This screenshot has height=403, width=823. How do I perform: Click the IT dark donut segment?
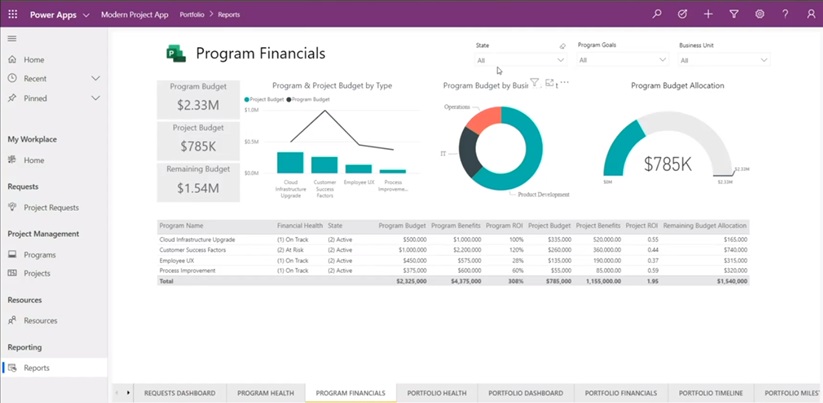(x=467, y=151)
